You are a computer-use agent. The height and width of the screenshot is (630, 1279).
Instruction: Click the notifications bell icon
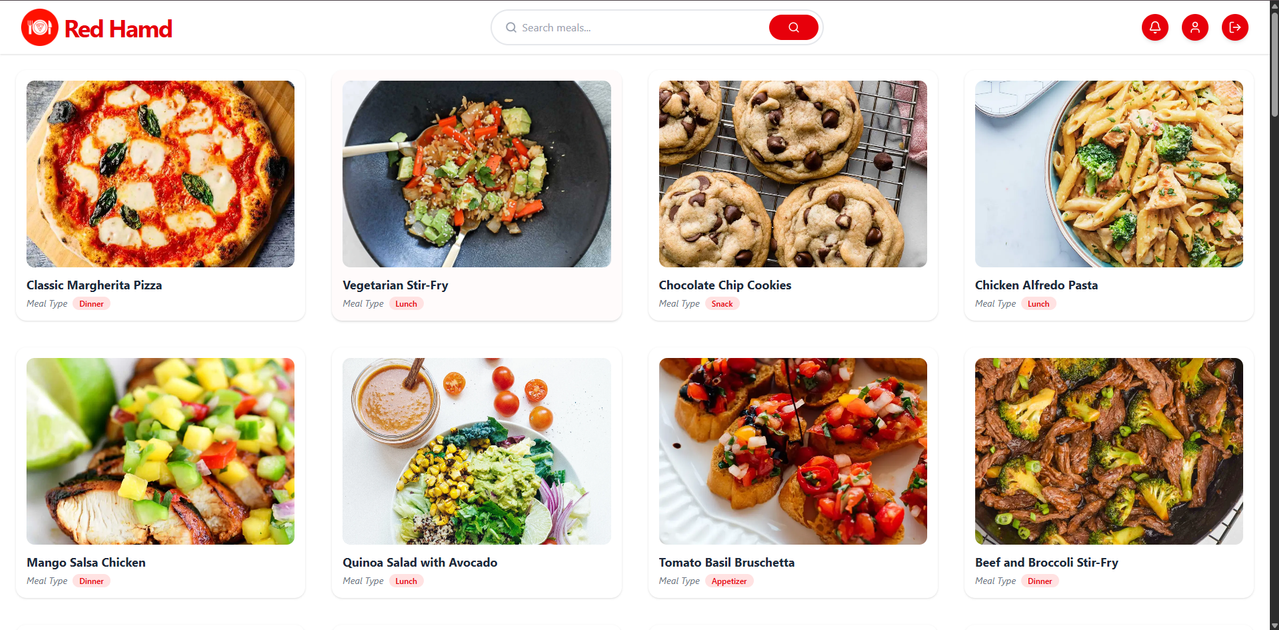click(x=1155, y=28)
